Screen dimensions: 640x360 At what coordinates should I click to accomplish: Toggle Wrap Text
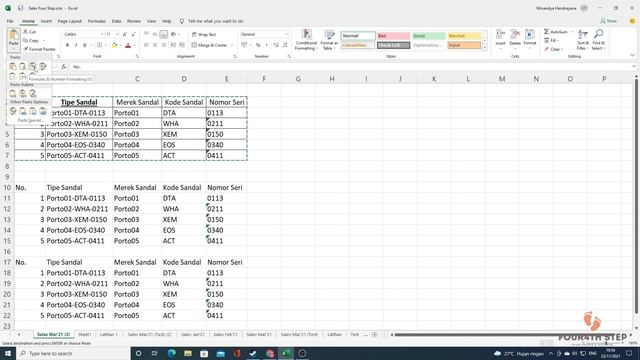click(x=204, y=35)
